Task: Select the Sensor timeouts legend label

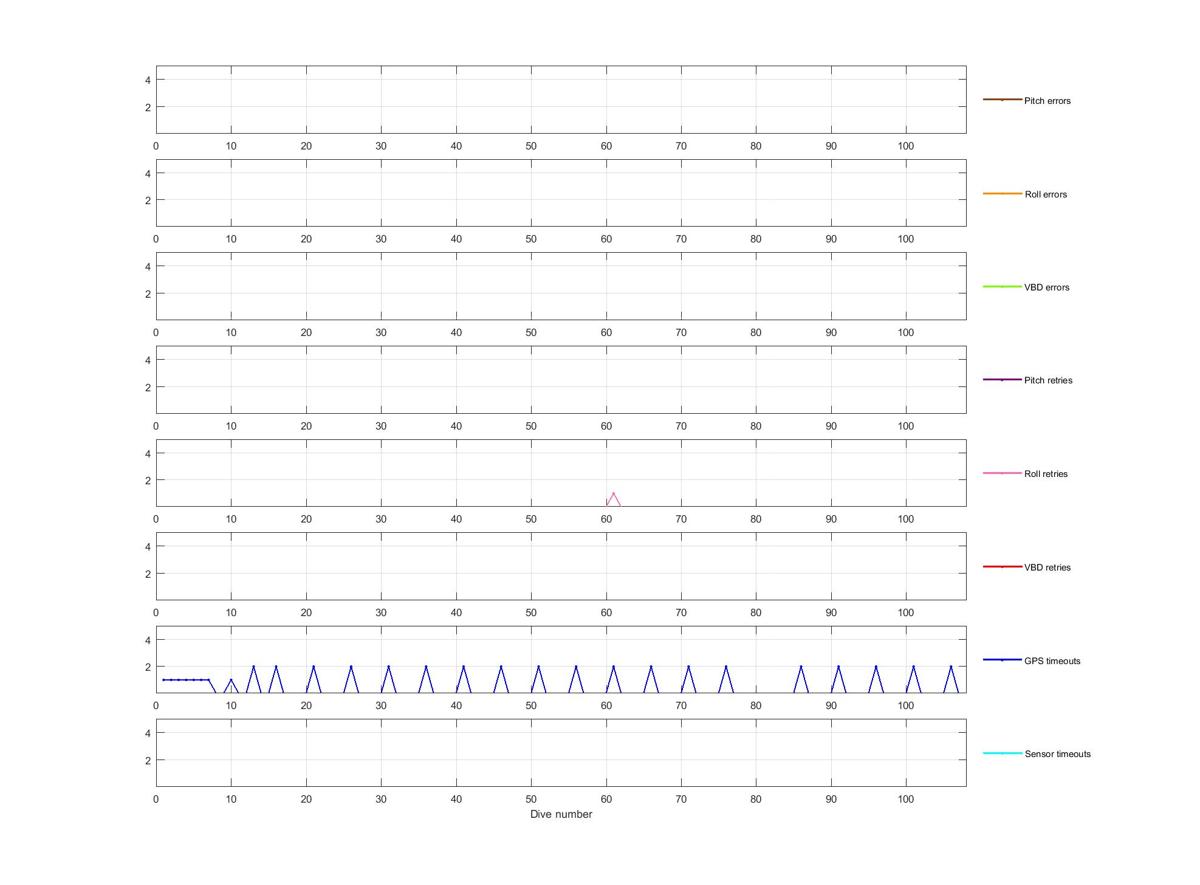Action: [1057, 754]
